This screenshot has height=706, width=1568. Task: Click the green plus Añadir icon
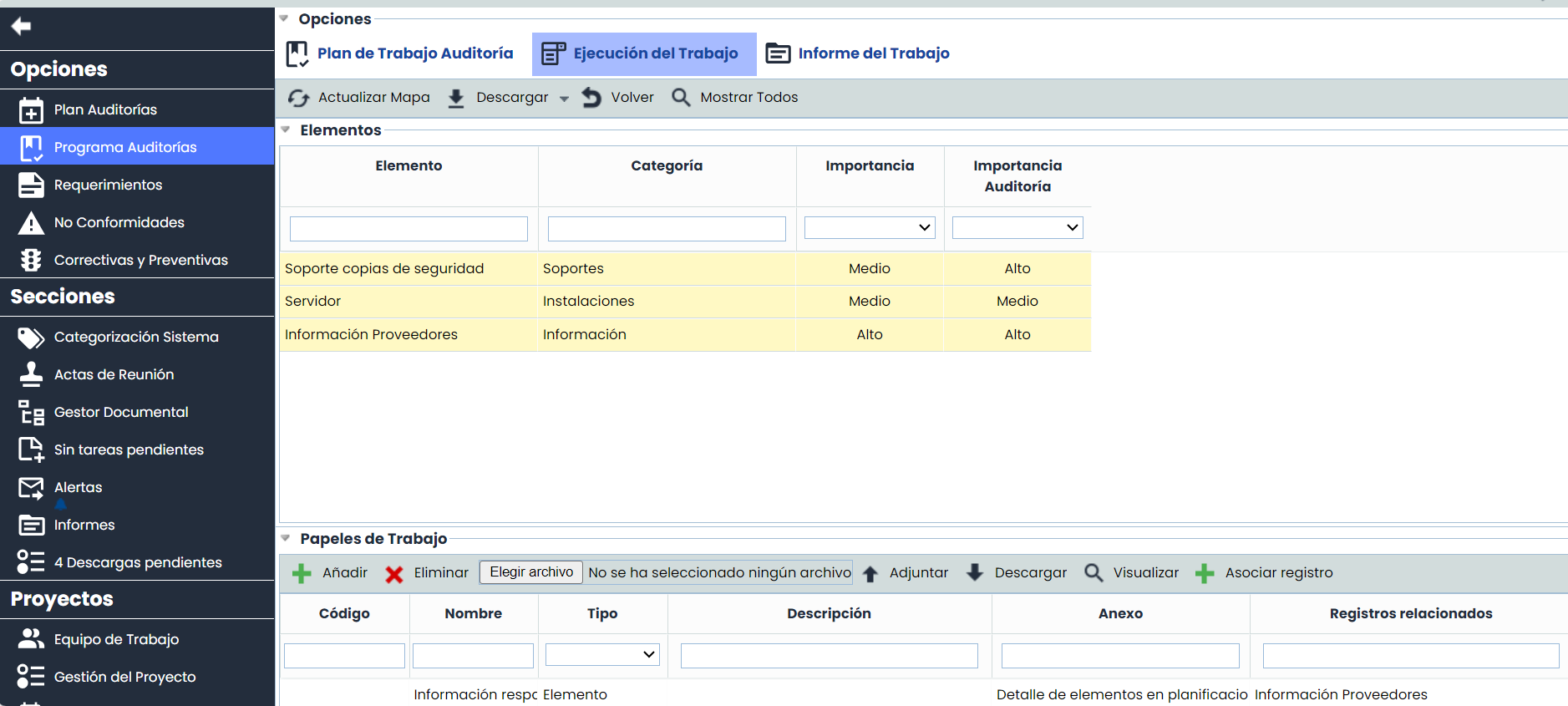pos(302,573)
